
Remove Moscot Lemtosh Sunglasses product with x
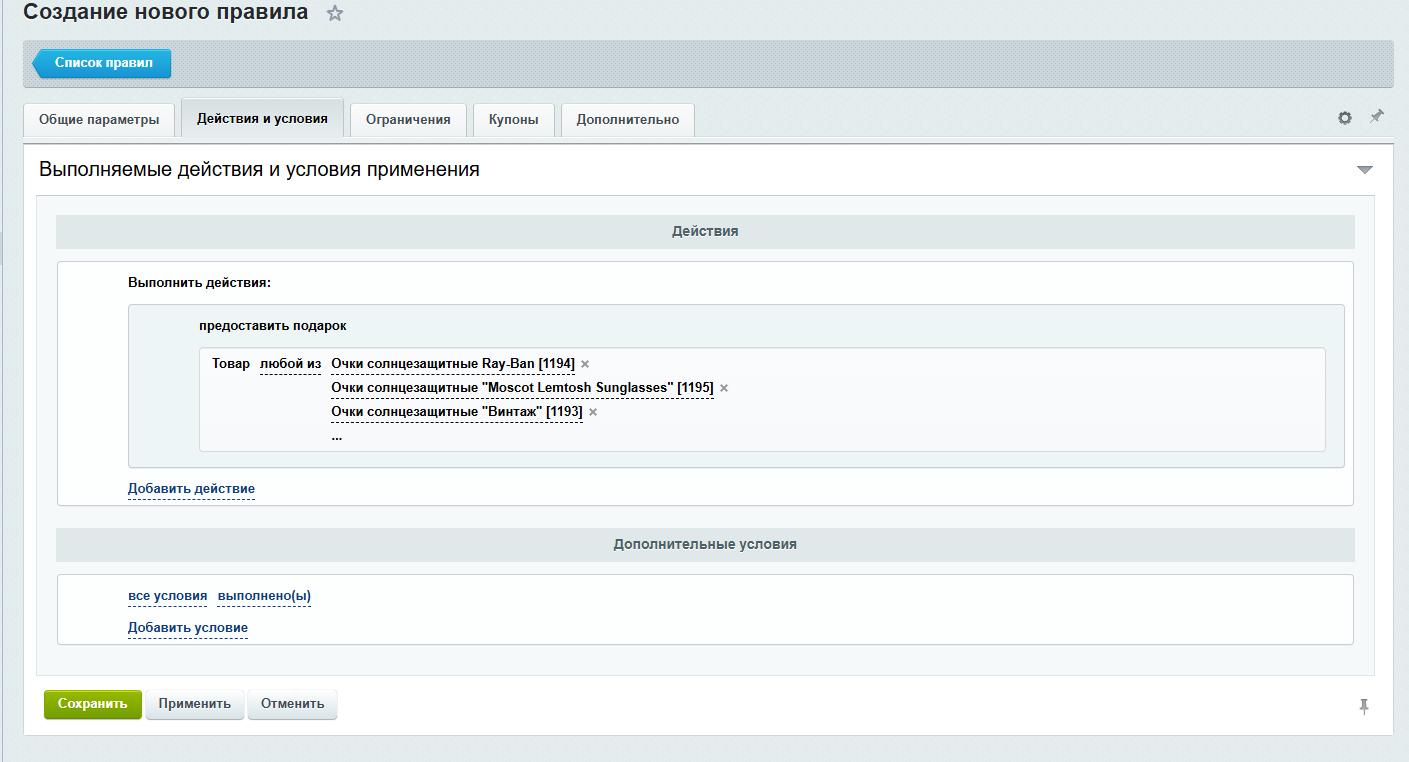(724, 388)
